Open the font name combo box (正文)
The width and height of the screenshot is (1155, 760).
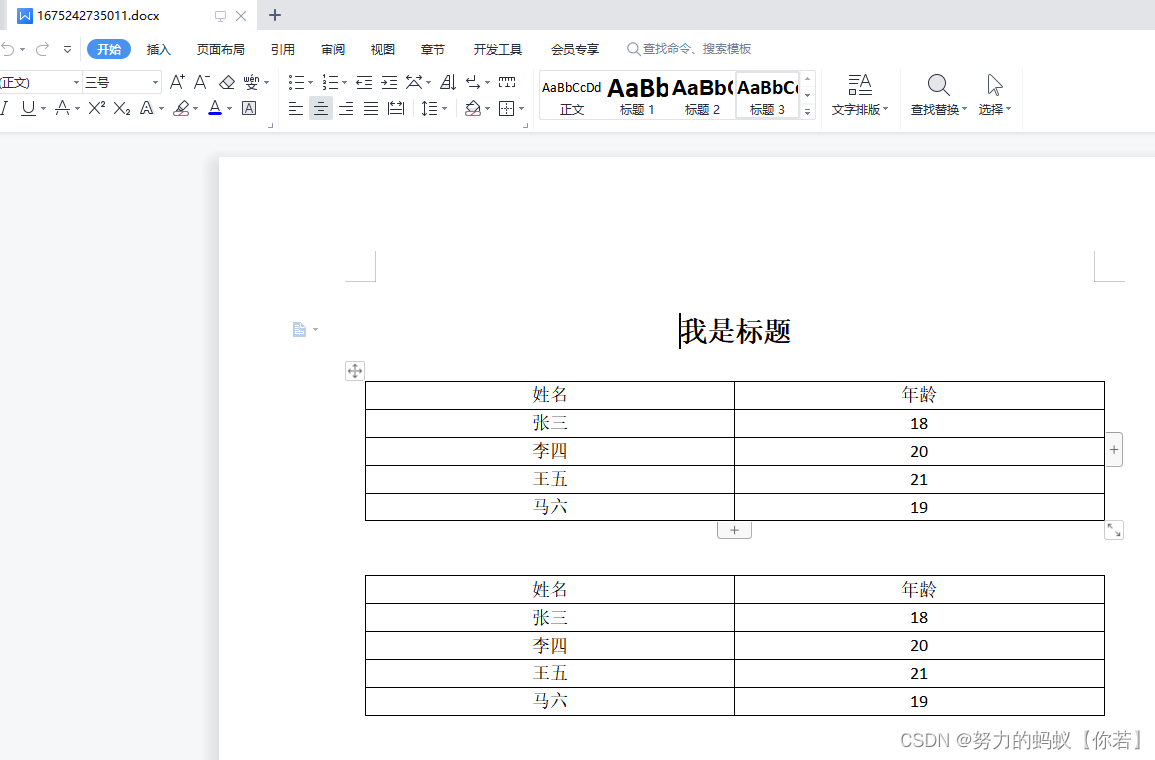click(41, 82)
